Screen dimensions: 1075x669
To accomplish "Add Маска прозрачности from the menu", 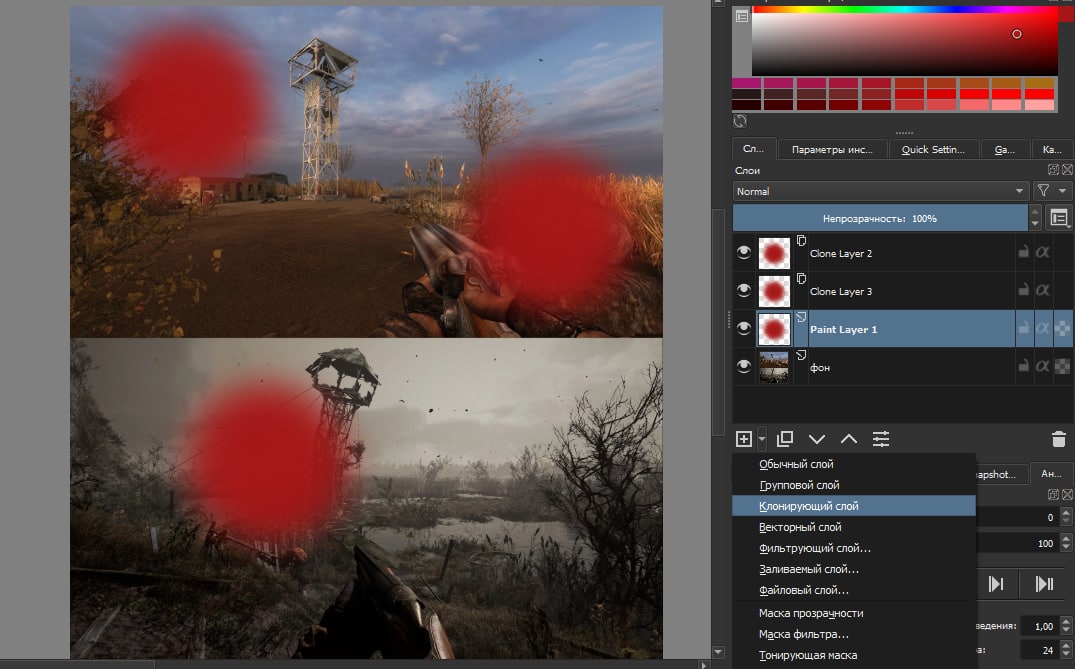I will tap(854, 613).
